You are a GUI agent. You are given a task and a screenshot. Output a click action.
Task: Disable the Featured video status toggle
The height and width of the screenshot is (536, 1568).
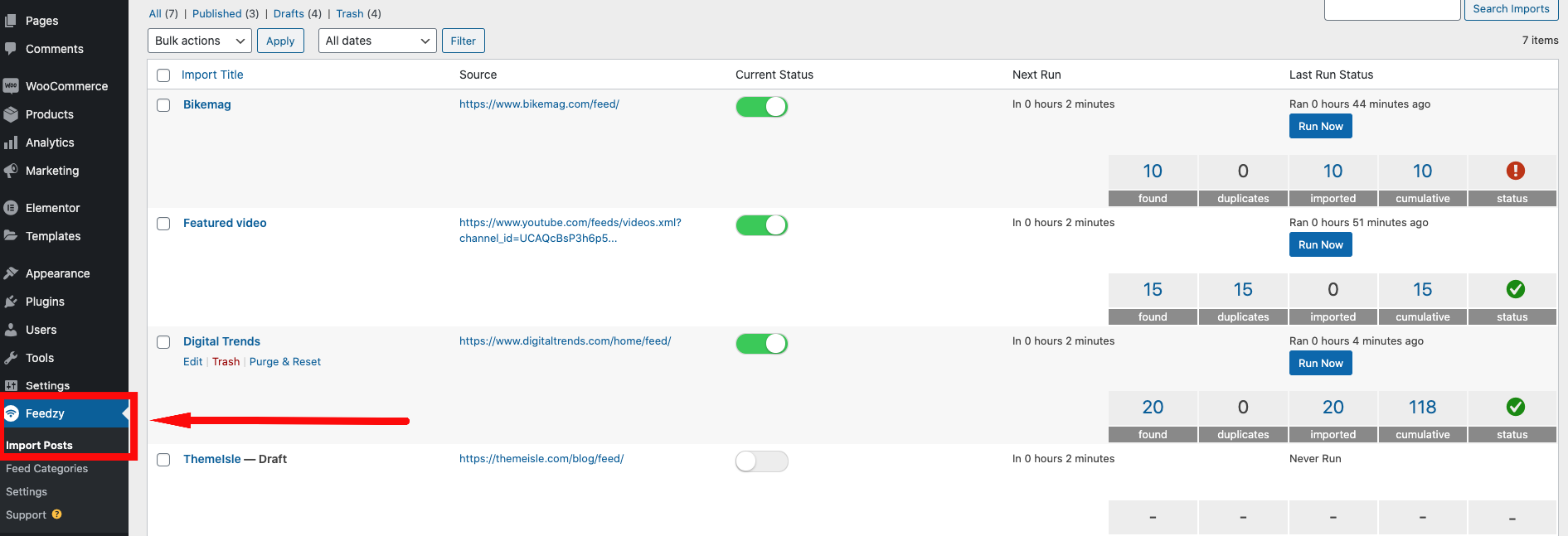[761, 225]
